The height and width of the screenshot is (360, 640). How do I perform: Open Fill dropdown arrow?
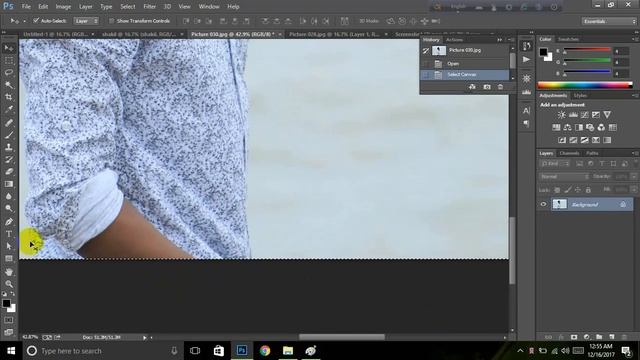coord(633,190)
